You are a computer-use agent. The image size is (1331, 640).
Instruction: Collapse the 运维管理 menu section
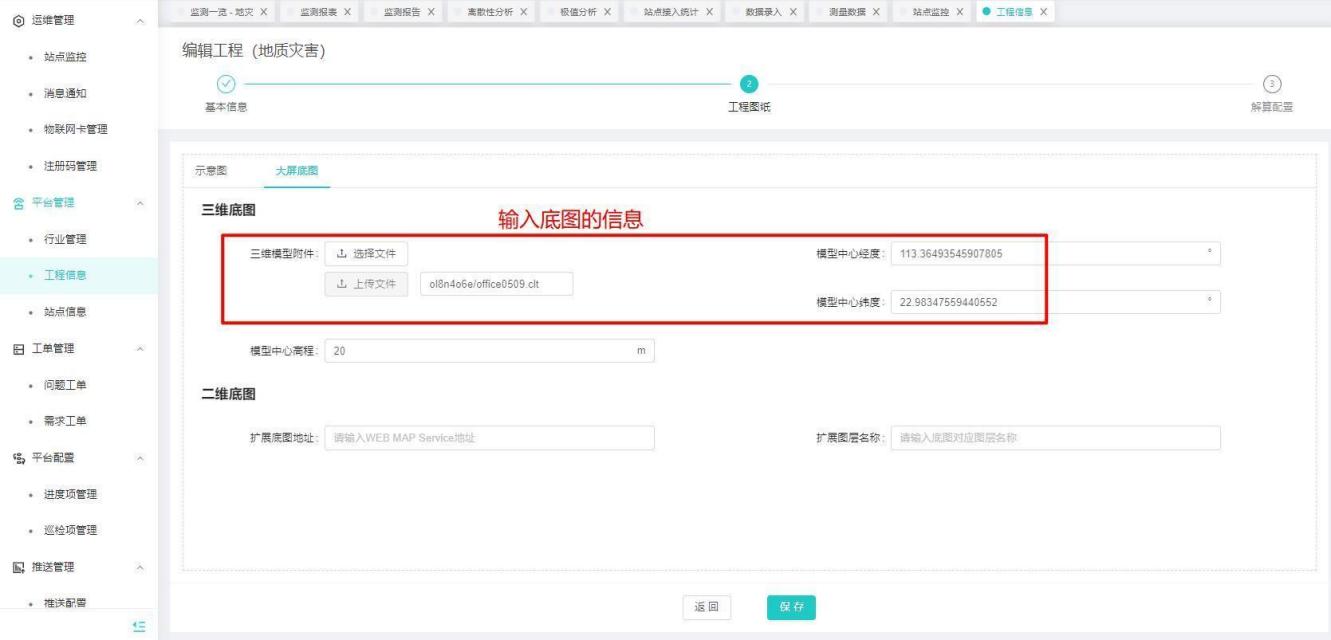pyautogui.click(x=140, y=21)
